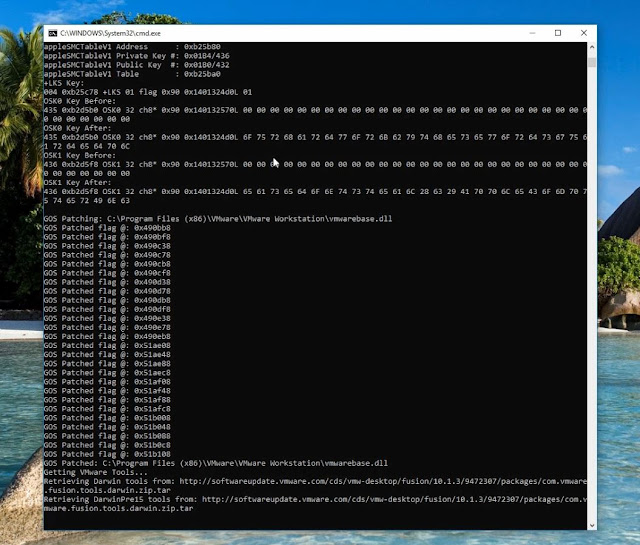Click the 'GOS Patched flag @: 0x490cf8' line
The width and height of the screenshot is (640, 545).
point(107,273)
